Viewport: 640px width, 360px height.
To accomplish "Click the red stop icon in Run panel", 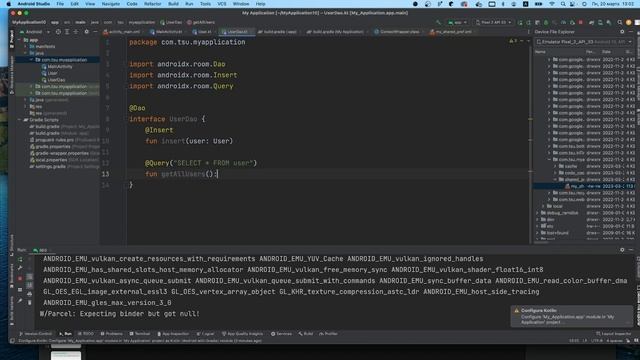I will (x=20, y=278).
